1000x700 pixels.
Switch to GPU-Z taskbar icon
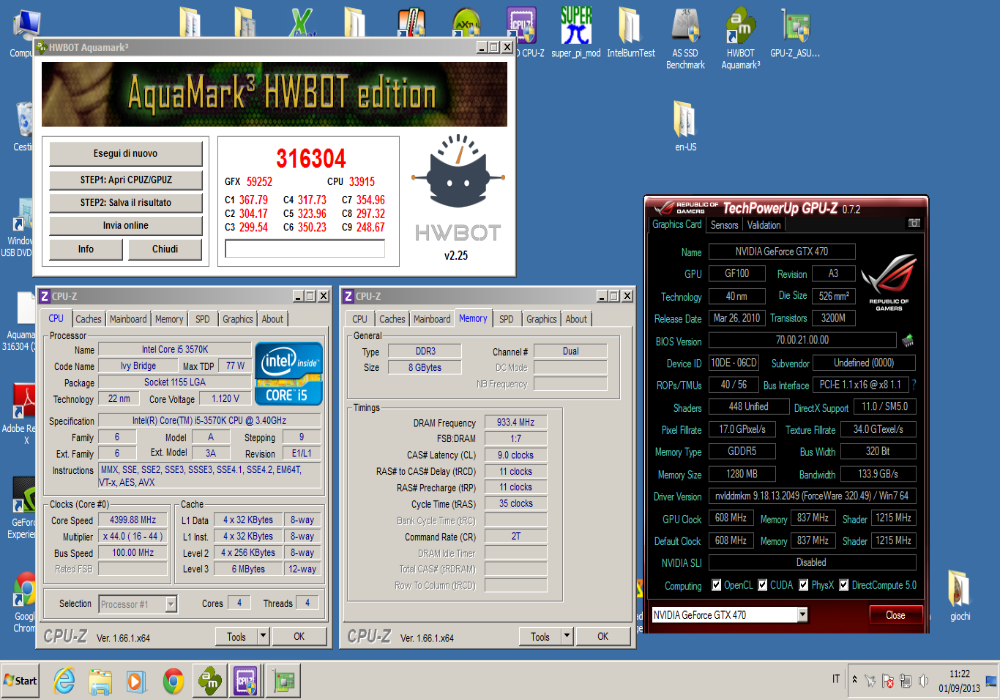[x=283, y=681]
